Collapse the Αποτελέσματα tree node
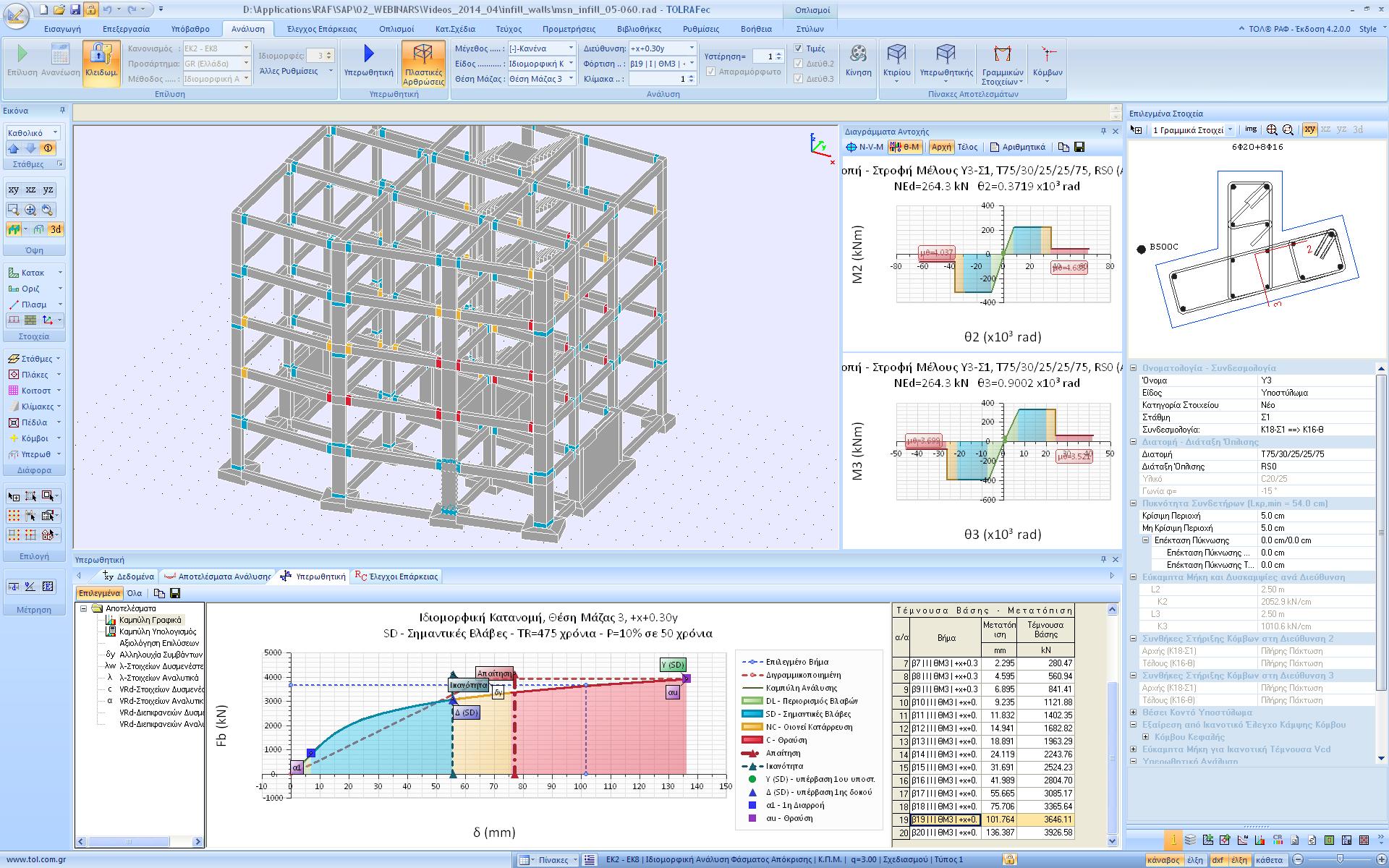 pos(83,608)
